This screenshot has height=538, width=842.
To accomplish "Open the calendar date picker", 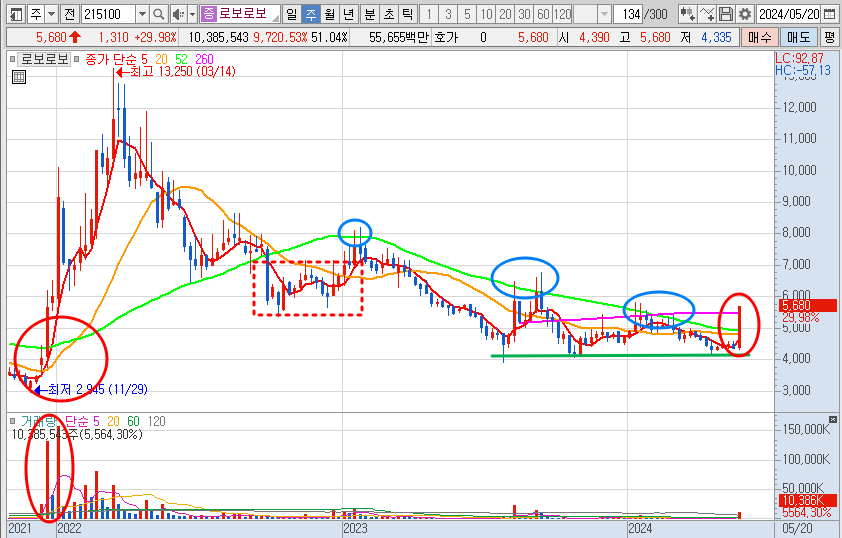I will [x=829, y=14].
